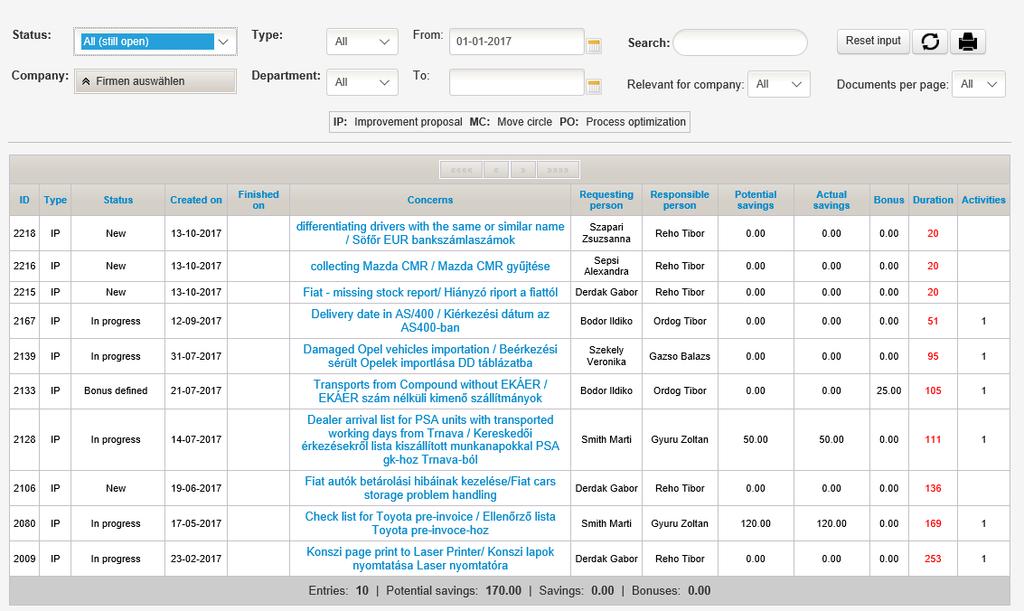Click potential savings value 120.00
The height and width of the screenshot is (611, 1024).
(756, 524)
